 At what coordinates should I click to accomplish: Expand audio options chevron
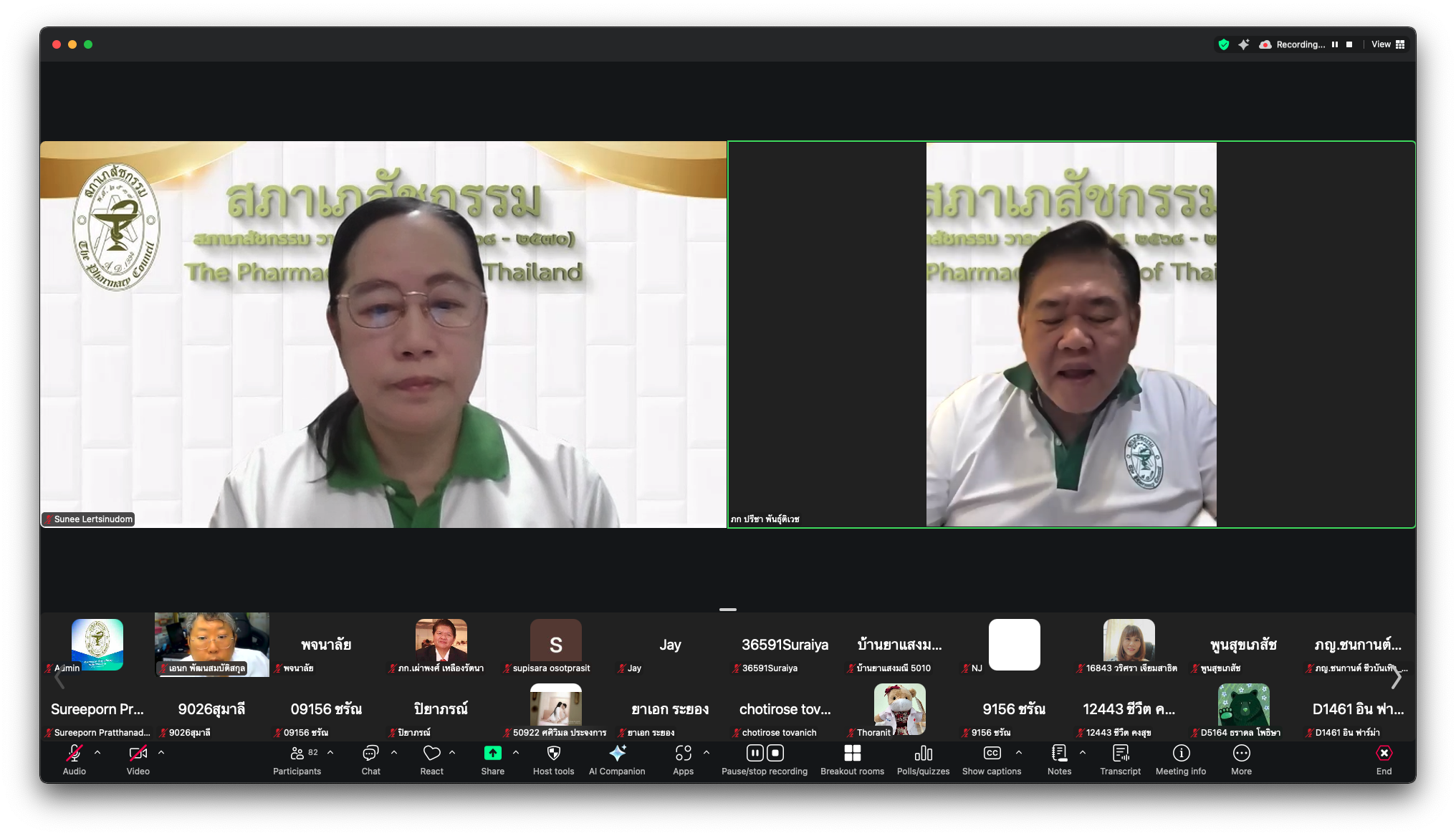click(x=97, y=753)
